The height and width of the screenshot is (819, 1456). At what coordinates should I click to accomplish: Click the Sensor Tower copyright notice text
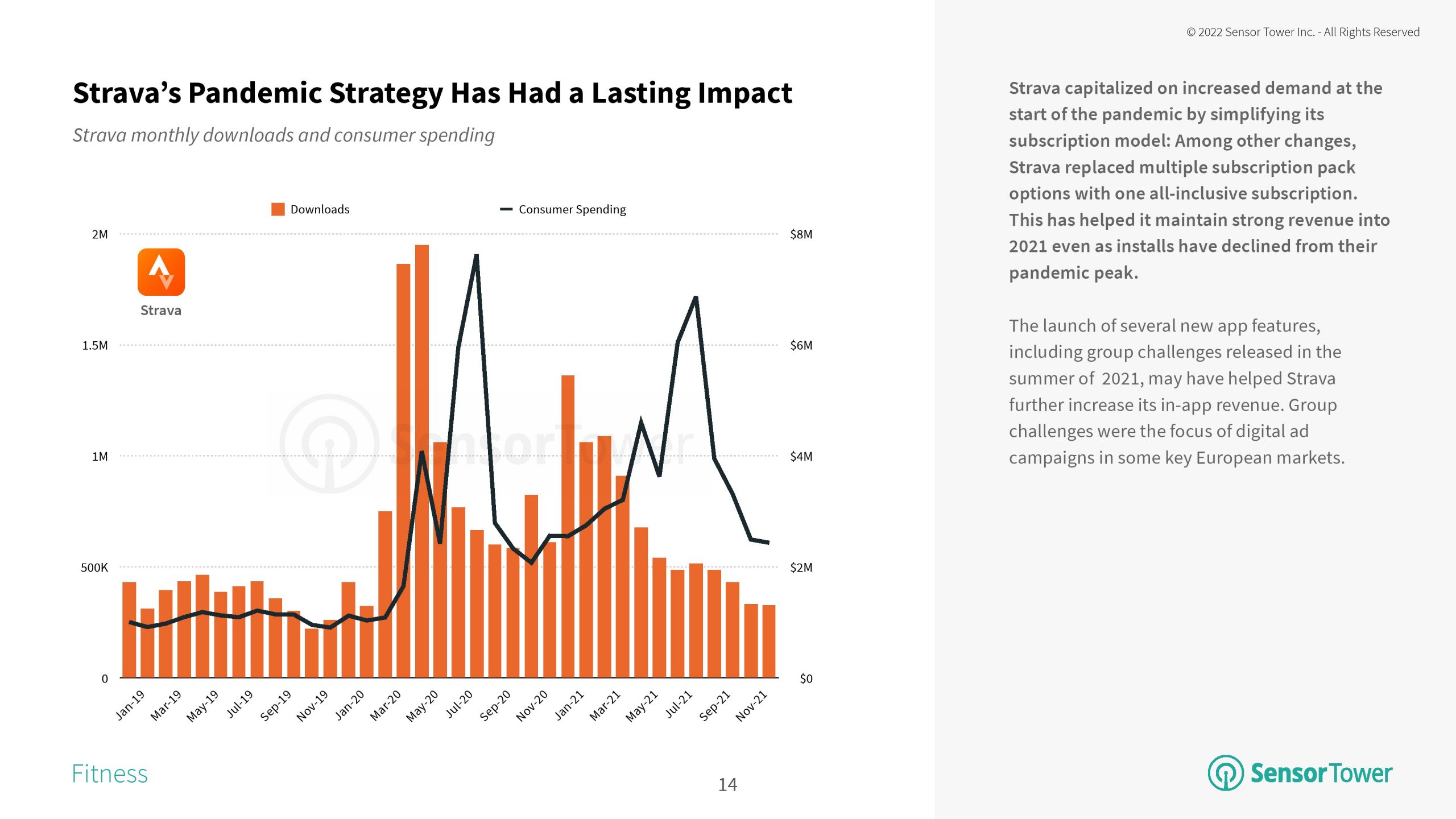tap(1302, 32)
